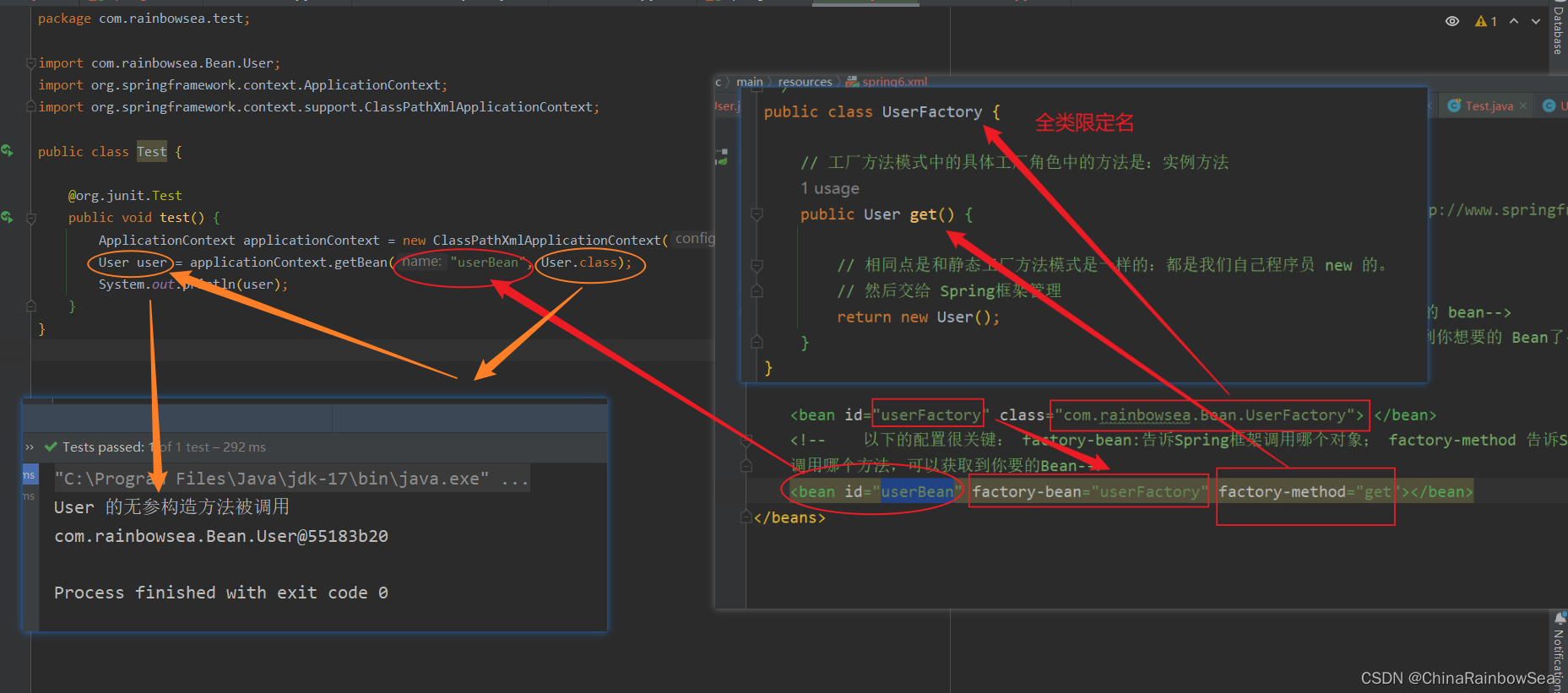
Task: Select spring6.xml in the breadcrumb
Action: coord(887,82)
